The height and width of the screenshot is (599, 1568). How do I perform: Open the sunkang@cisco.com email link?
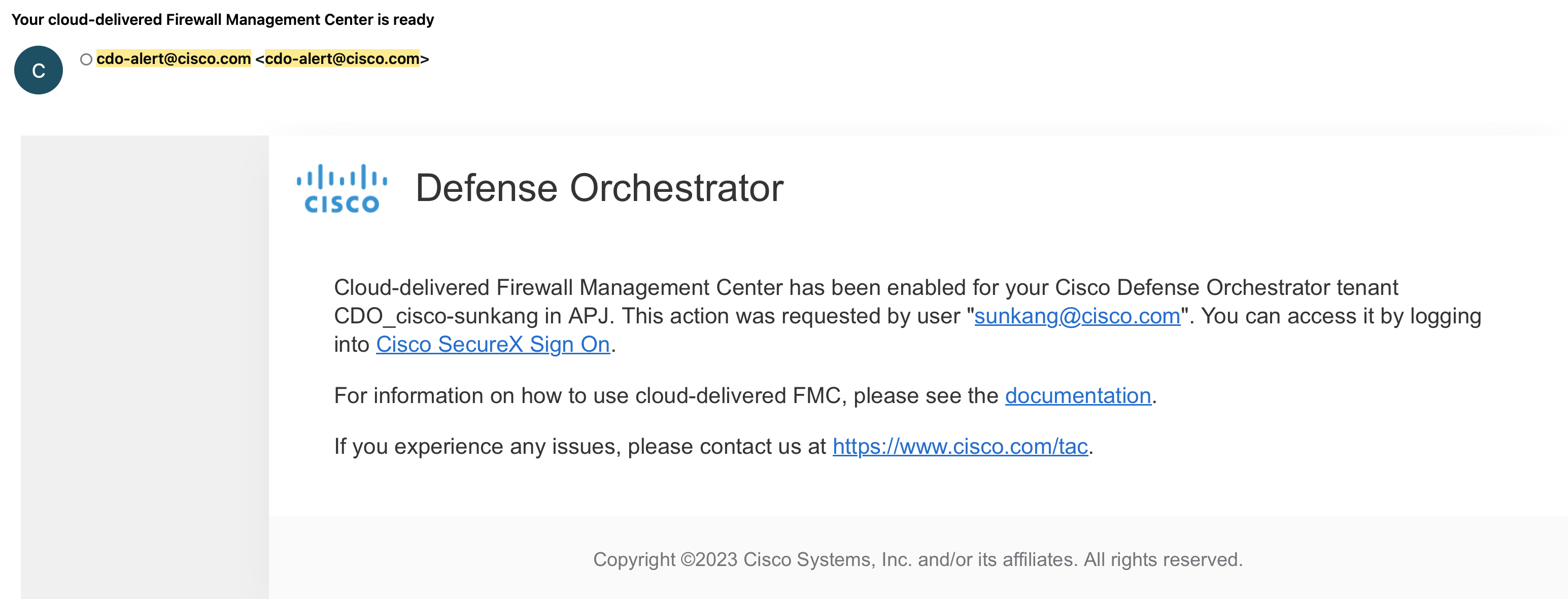(1077, 316)
